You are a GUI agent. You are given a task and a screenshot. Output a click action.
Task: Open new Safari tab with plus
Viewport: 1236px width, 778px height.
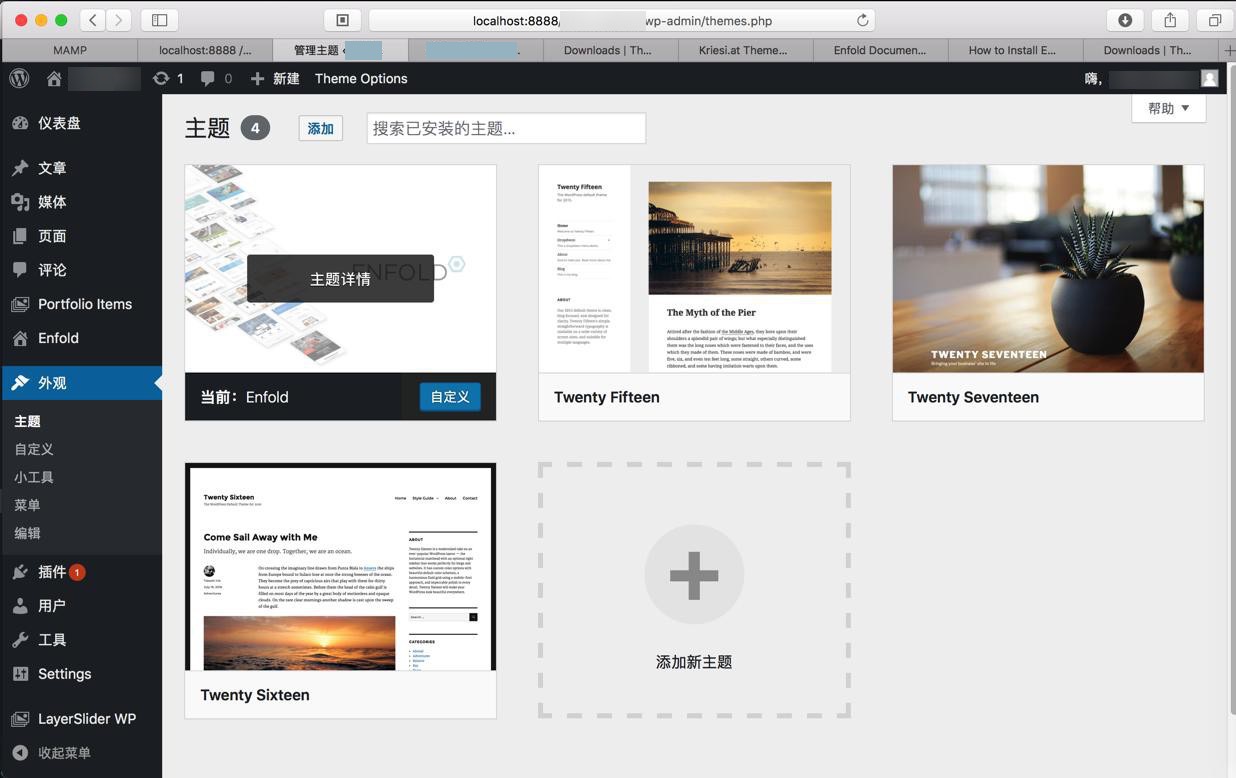(x=1229, y=50)
